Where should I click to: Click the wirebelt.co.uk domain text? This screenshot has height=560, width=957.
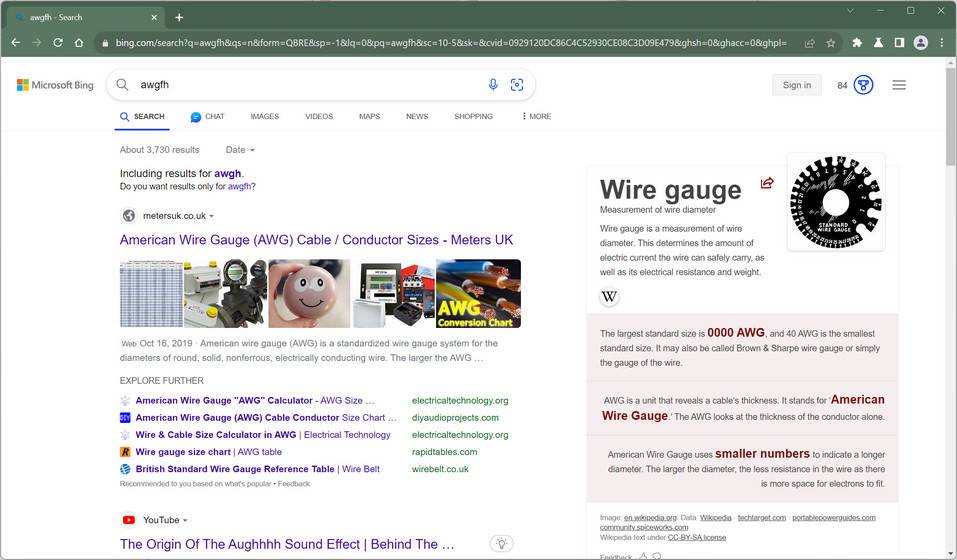pyautogui.click(x=440, y=468)
